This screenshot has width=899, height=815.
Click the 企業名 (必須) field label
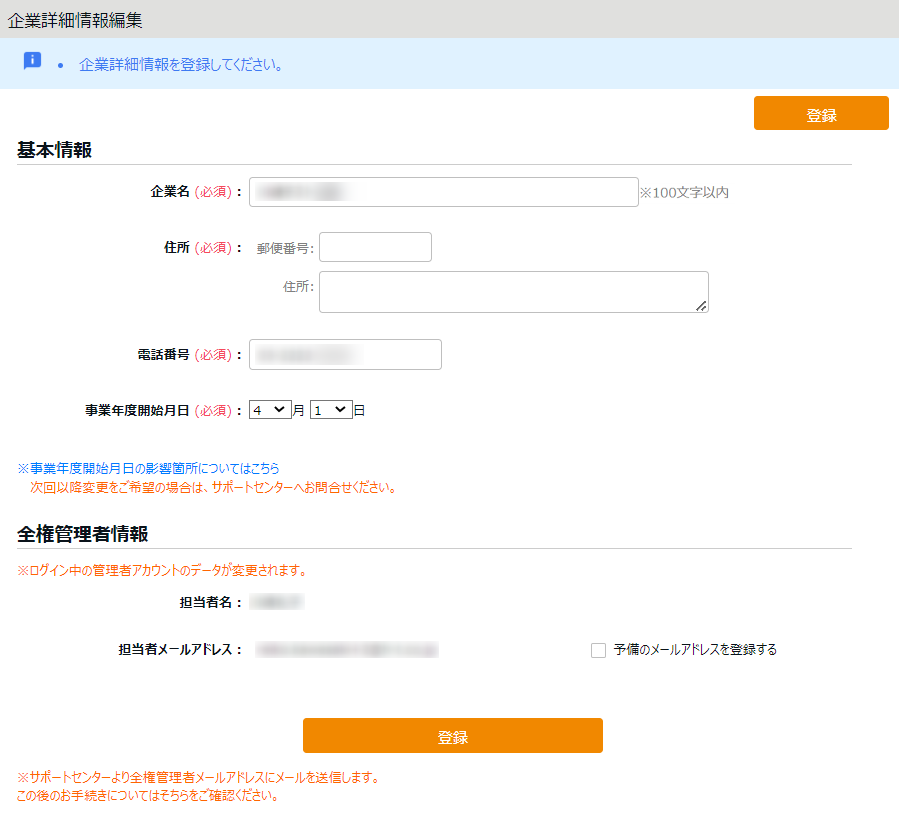coord(195,192)
